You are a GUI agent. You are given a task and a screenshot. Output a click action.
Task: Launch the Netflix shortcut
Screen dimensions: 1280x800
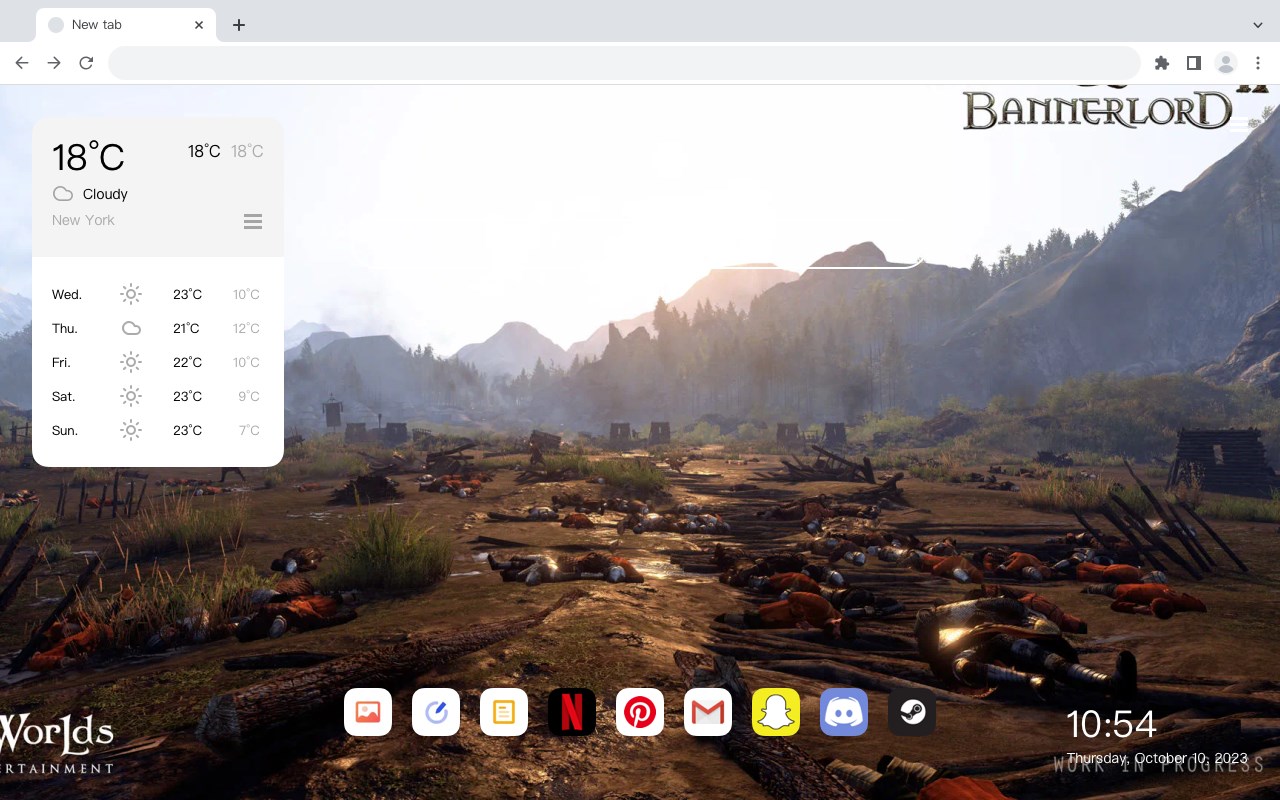pos(572,712)
